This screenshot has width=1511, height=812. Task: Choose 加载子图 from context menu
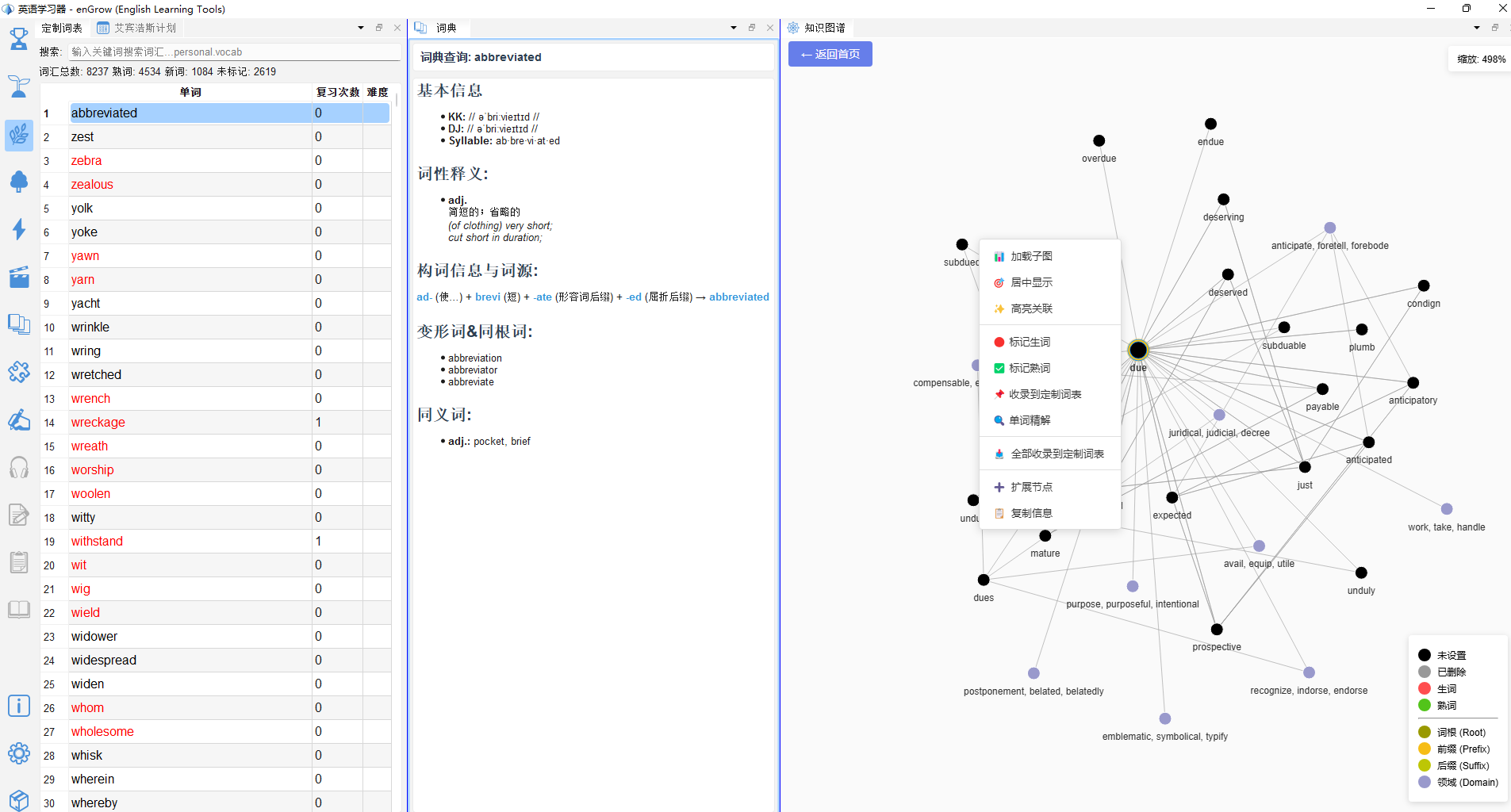(1050, 256)
